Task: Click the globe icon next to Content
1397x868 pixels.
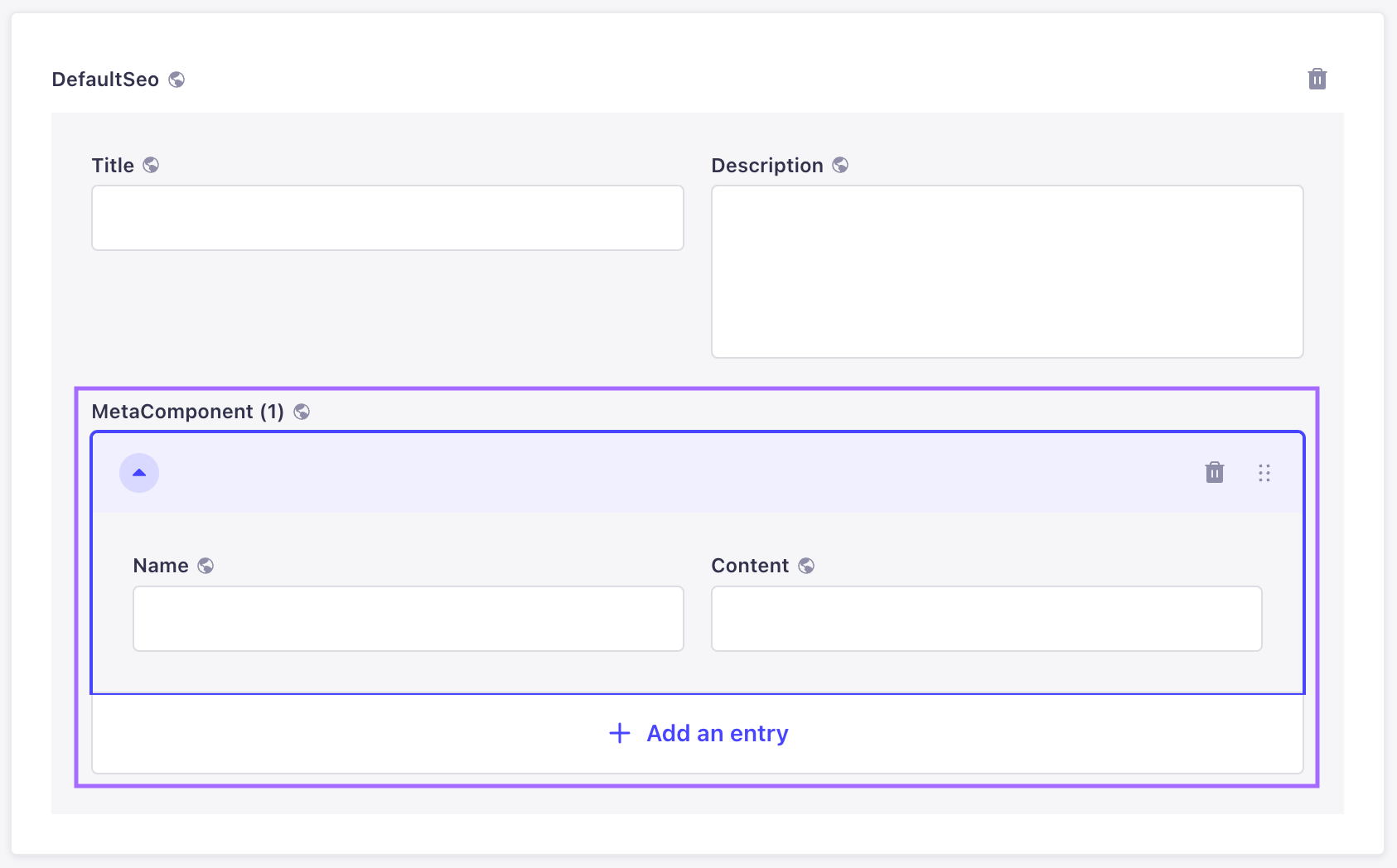Action: pyautogui.click(x=806, y=566)
